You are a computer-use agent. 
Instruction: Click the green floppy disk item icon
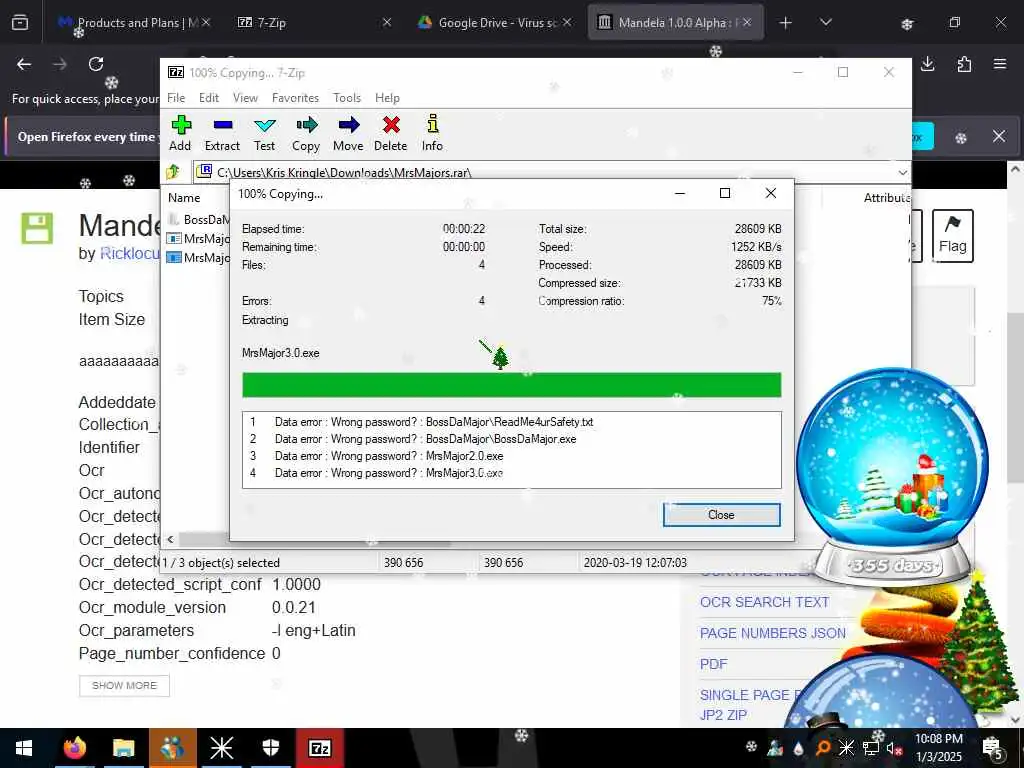pos(37,229)
